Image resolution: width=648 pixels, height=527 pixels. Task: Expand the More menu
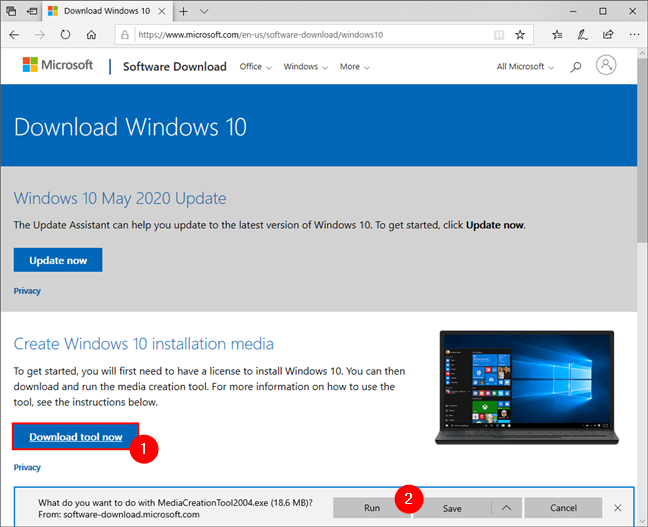pos(355,67)
